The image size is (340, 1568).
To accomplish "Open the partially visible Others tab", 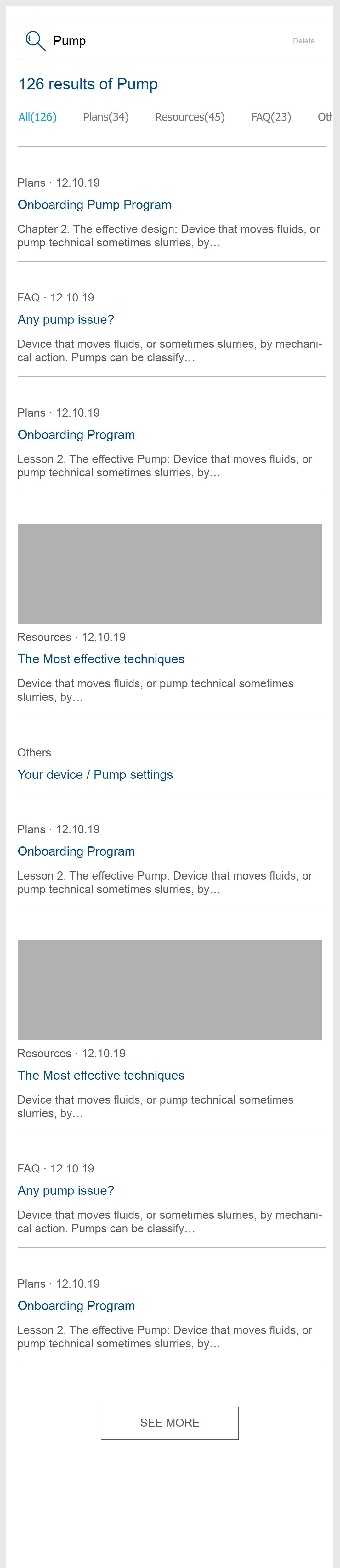I will [x=326, y=117].
